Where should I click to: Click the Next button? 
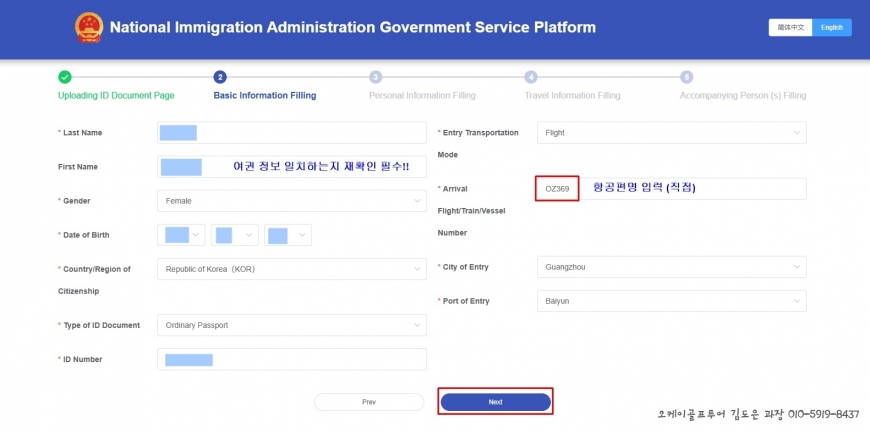(495, 402)
